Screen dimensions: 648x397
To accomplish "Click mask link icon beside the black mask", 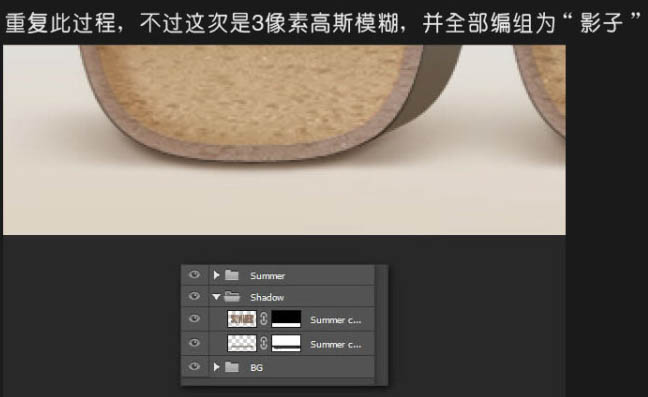I will point(264,319).
